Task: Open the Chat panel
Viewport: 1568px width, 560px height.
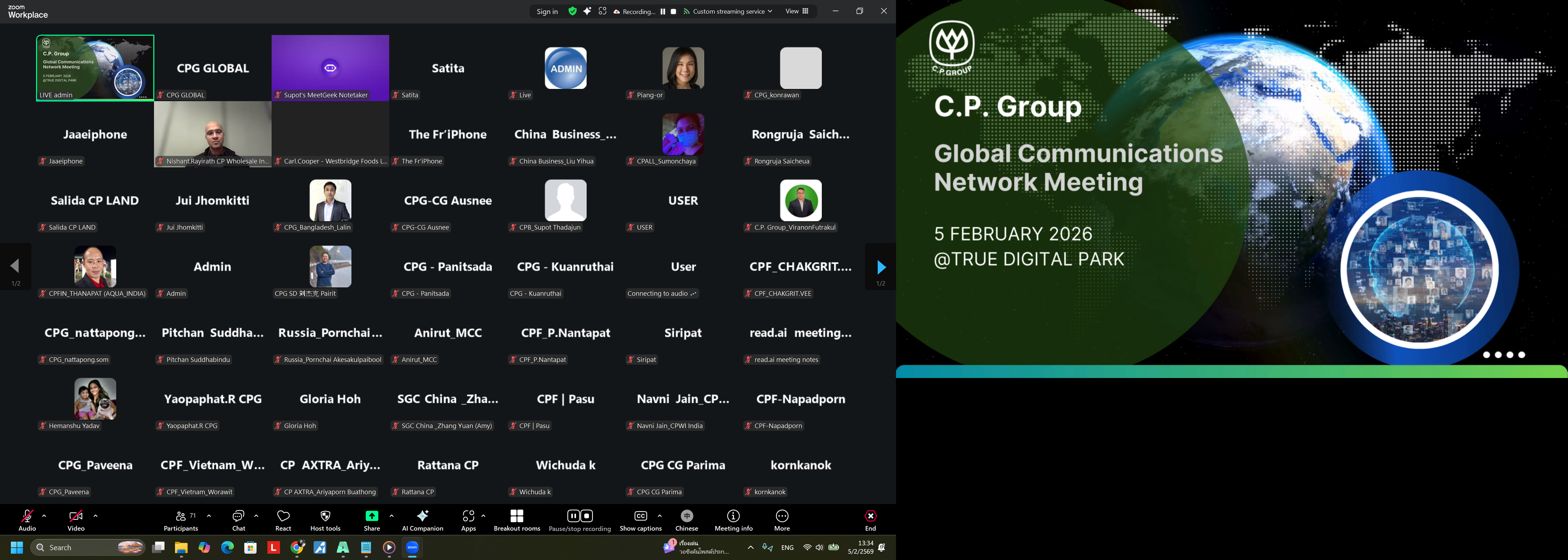Action: point(238,520)
